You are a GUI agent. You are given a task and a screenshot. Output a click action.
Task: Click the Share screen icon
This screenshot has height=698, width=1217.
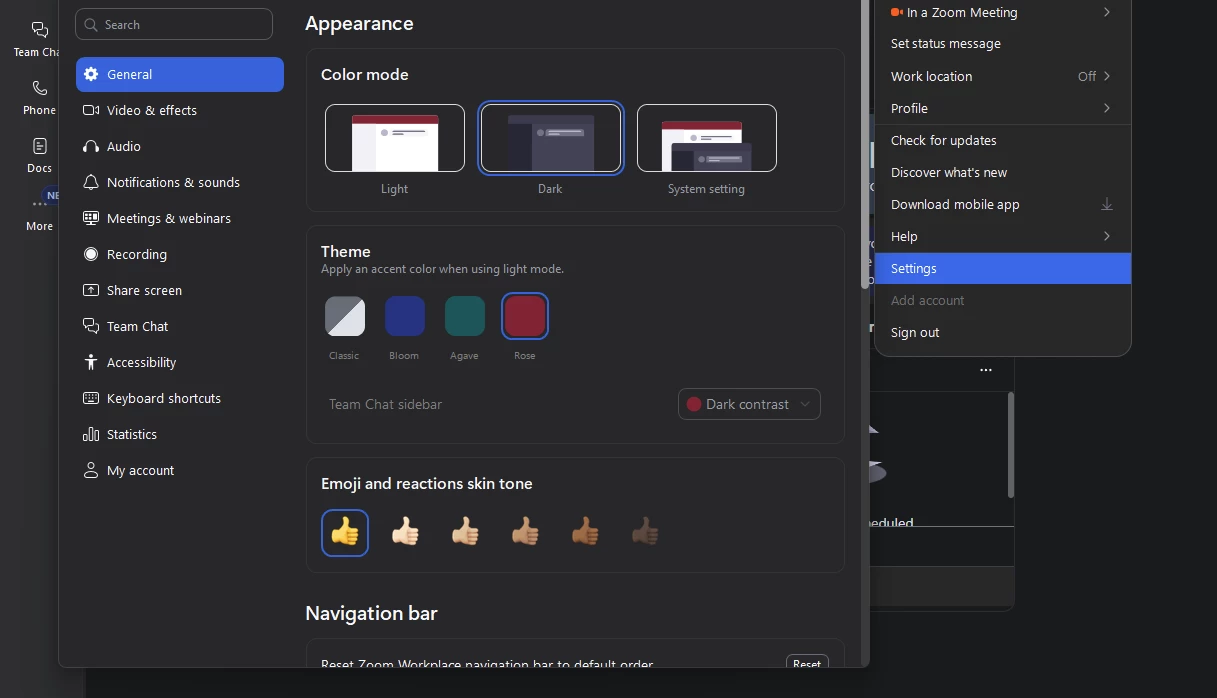coord(91,290)
